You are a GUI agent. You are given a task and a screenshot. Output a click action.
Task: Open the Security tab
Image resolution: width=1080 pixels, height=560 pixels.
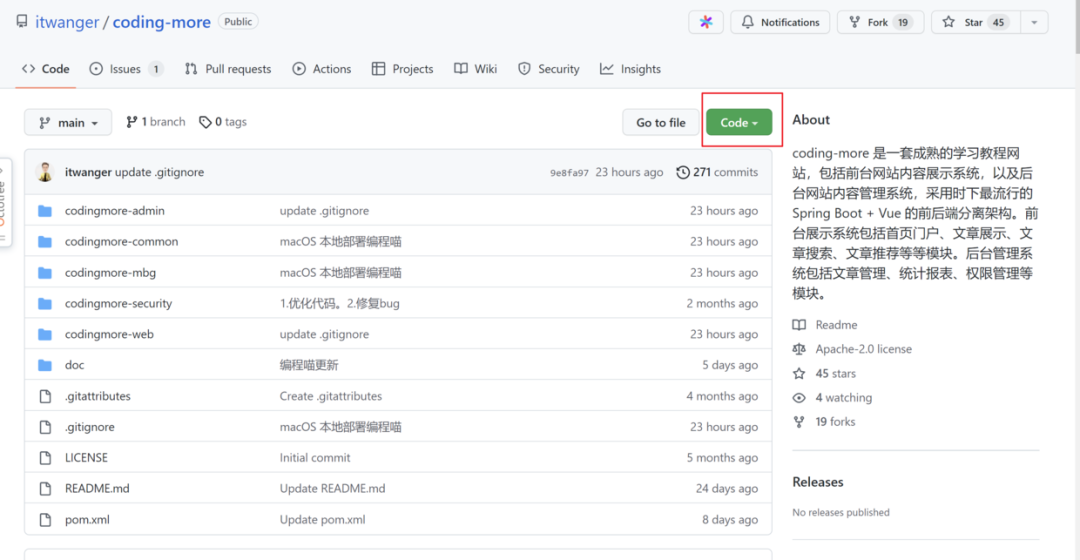pos(549,69)
